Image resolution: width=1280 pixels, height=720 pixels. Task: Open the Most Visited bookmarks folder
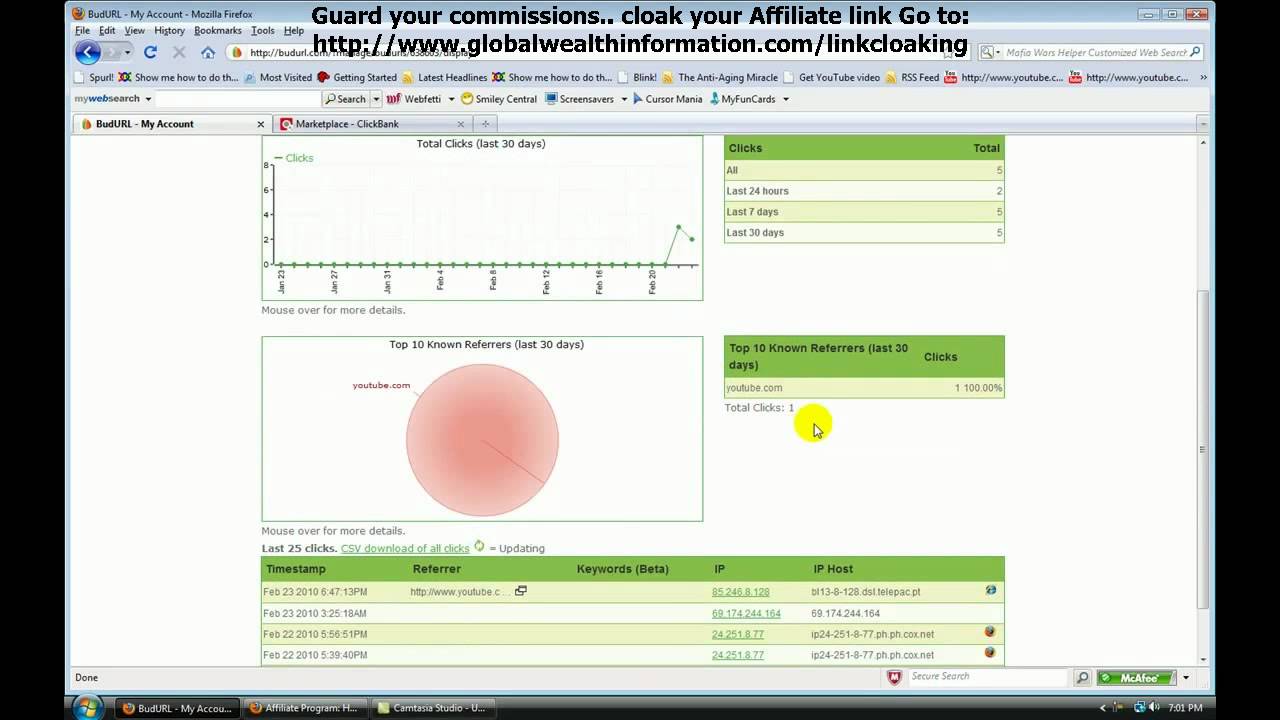[278, 77]
